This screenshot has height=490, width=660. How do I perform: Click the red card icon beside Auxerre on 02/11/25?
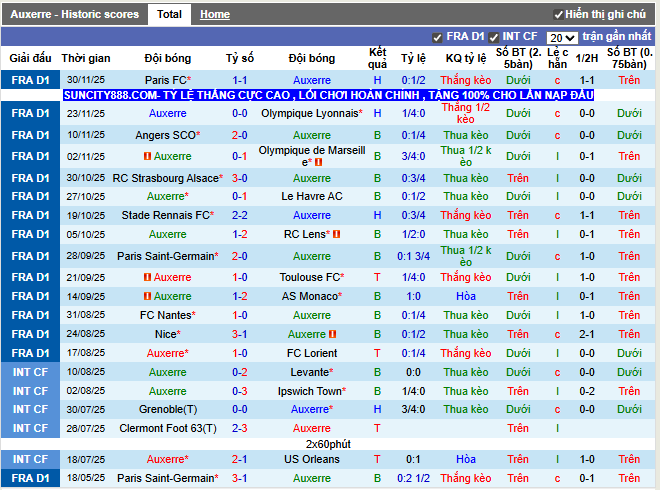pyautogui.click(x=147, y=156)
